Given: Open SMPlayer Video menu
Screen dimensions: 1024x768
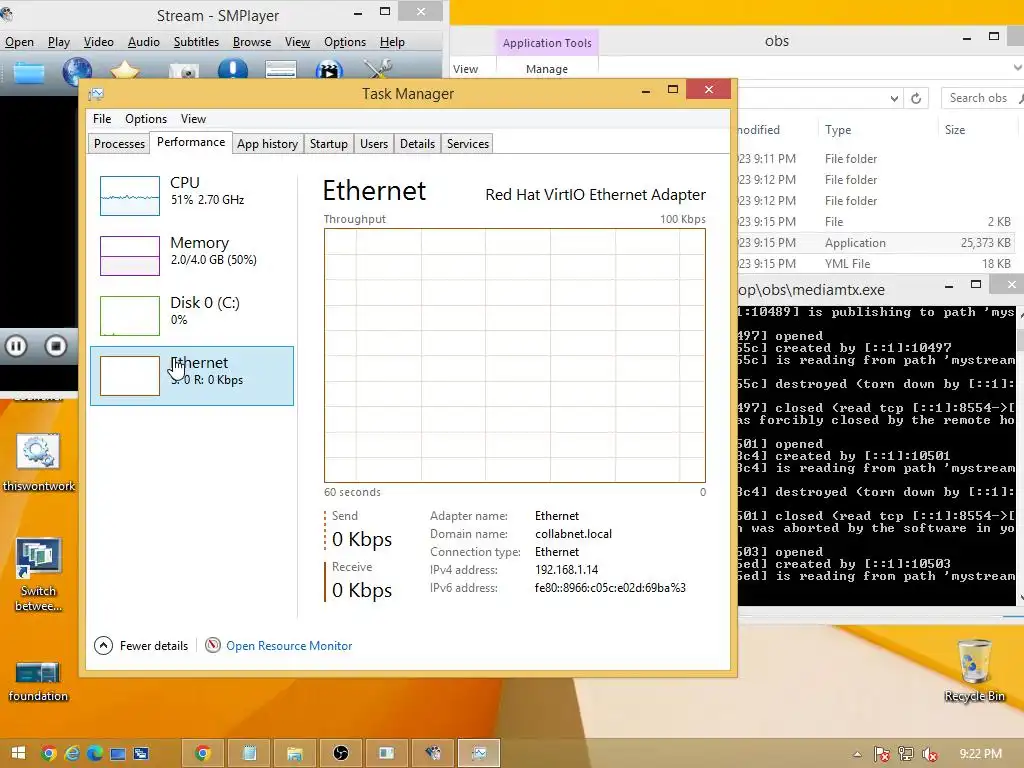Looking at the screenshot, I should point(99,42).
